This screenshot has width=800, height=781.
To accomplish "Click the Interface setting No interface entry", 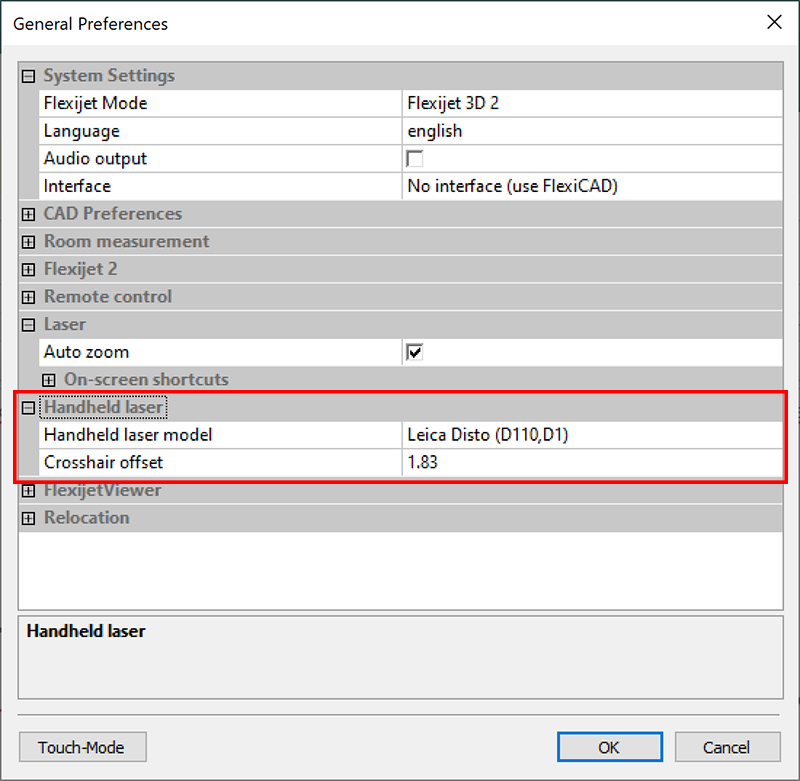I will tap(500, 186).
